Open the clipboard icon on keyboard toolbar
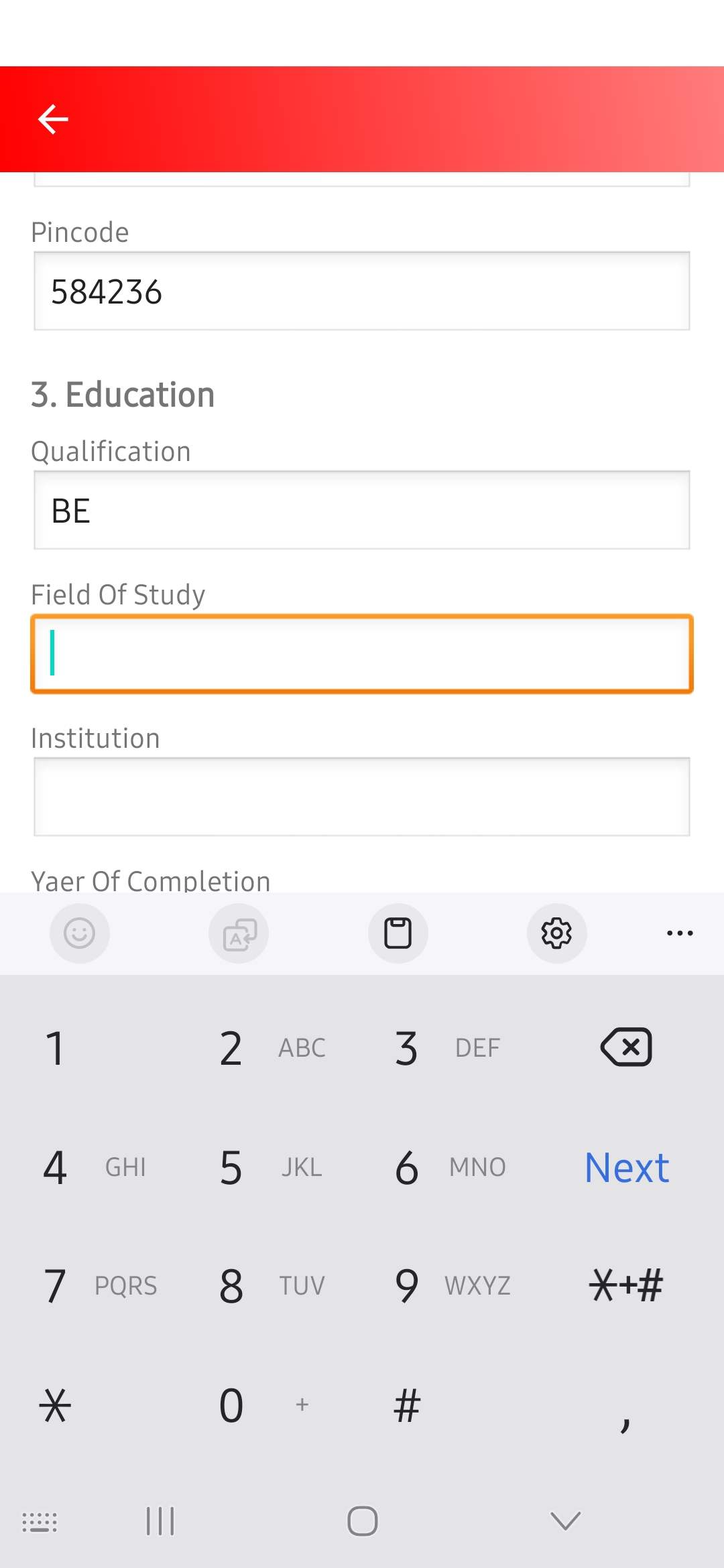The width and height of the screenshot is (724, 1568). pyautogui.click(x=398, y=933)
